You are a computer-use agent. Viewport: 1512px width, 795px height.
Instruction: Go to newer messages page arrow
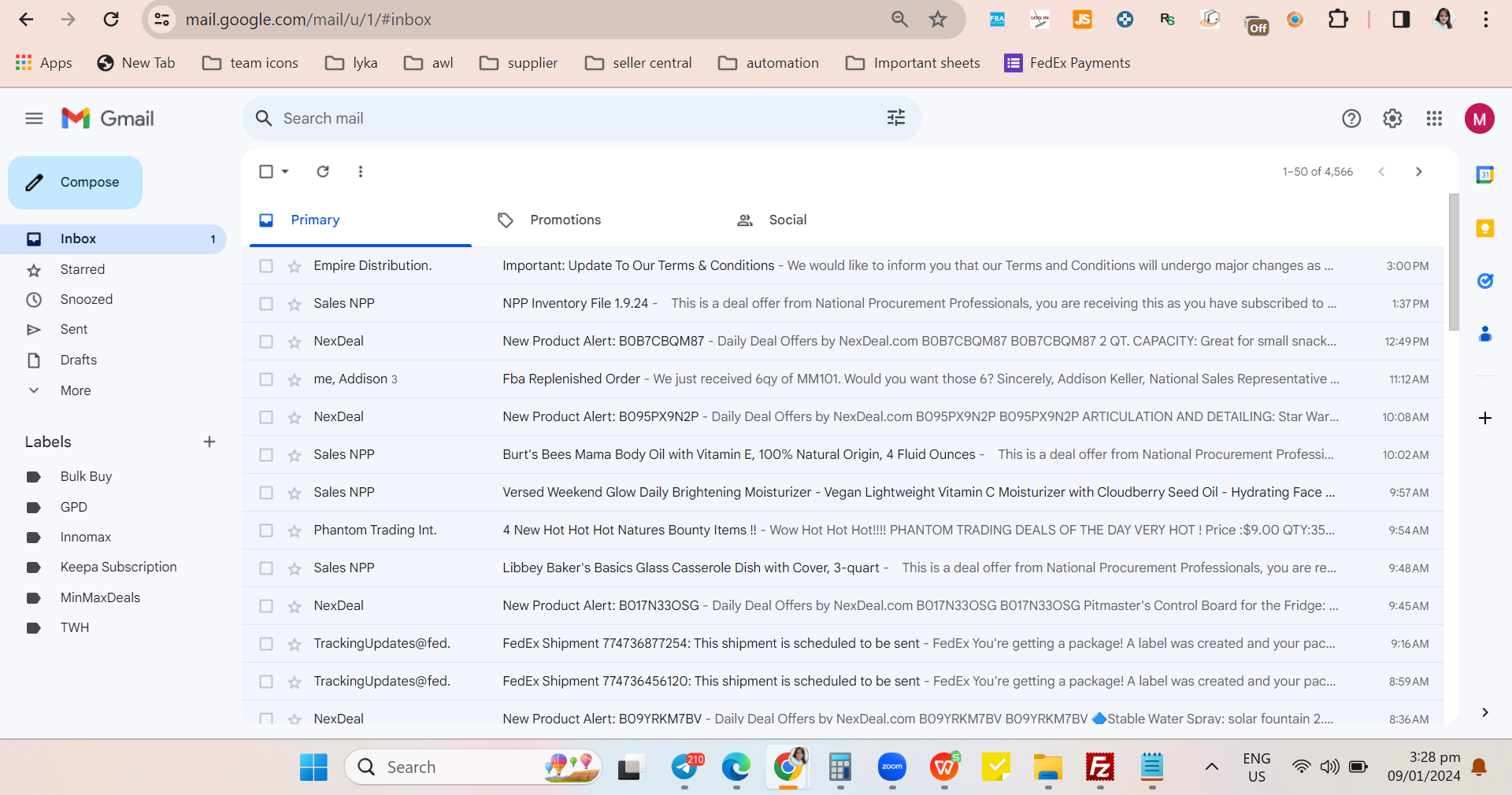(1381, 172)
